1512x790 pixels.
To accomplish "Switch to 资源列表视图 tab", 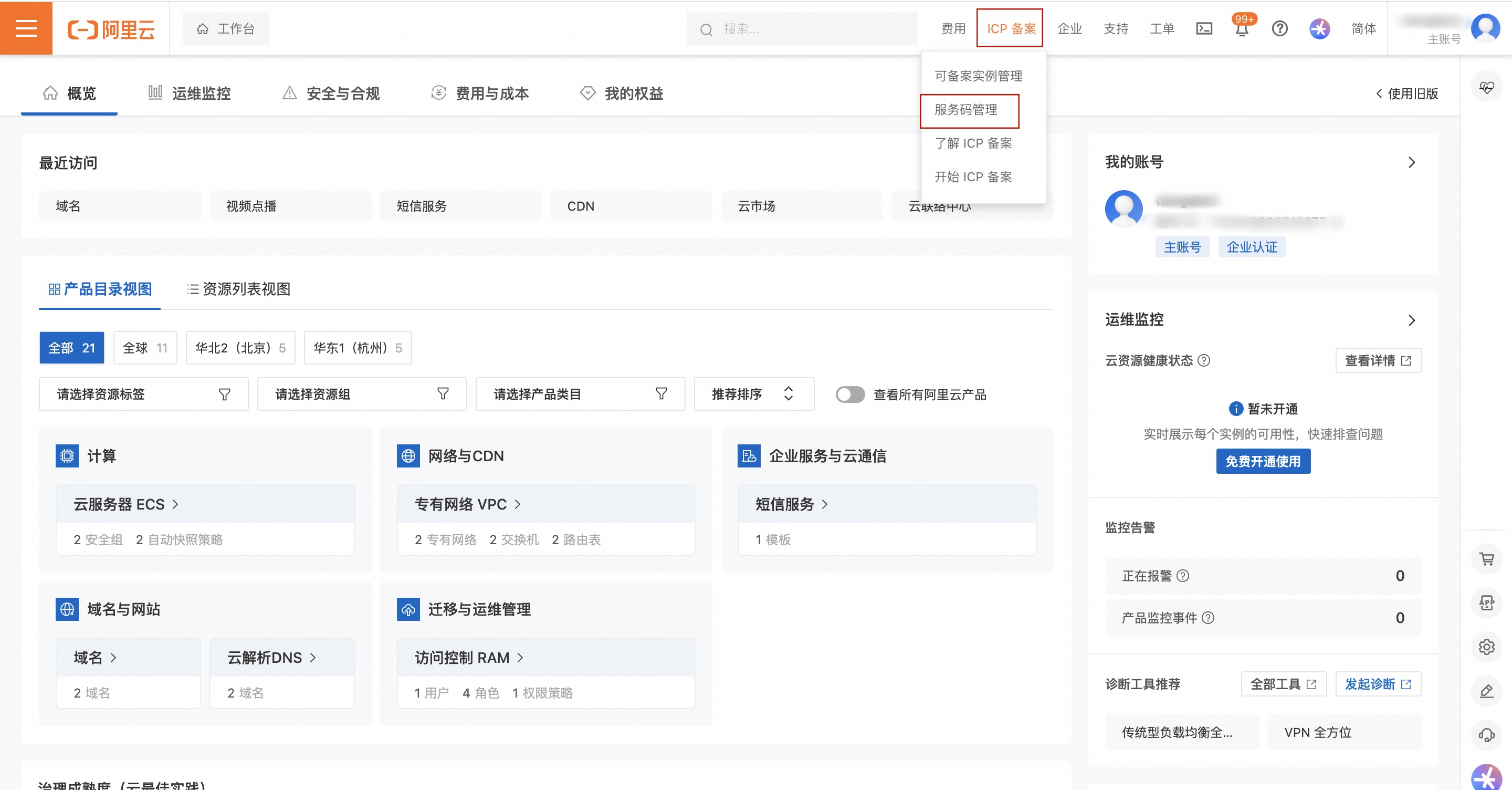I will coord(238,289).
